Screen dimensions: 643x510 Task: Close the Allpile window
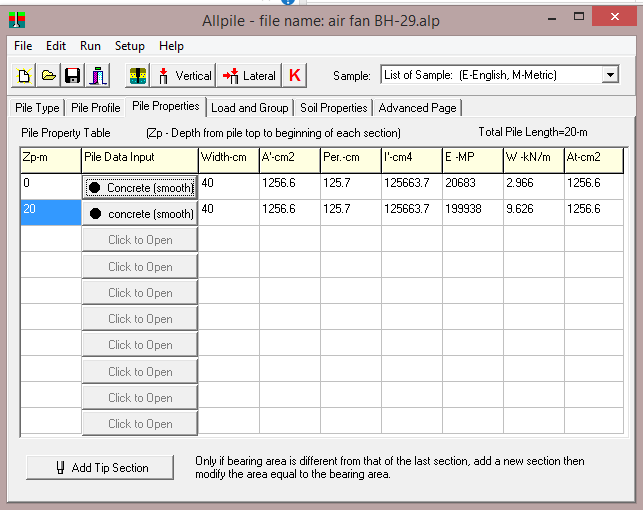point(614,17)
